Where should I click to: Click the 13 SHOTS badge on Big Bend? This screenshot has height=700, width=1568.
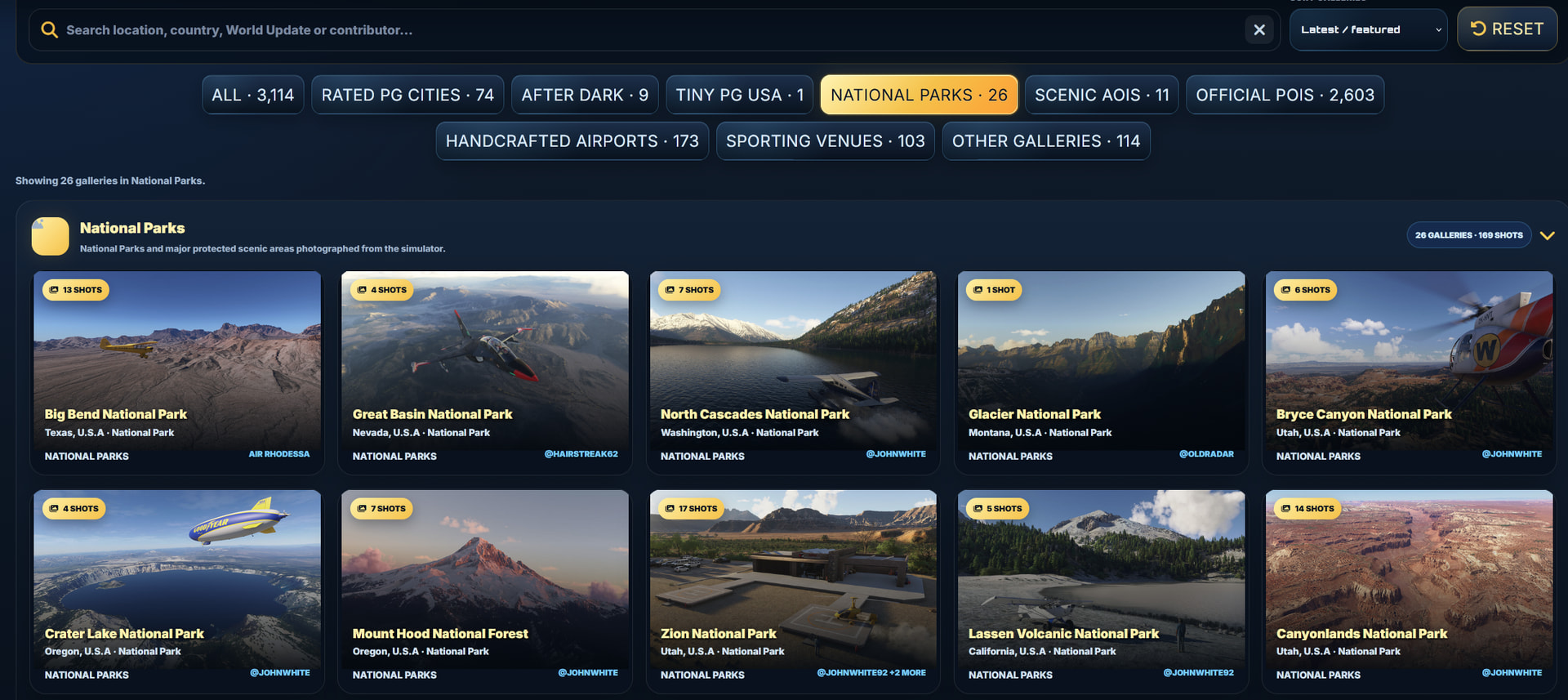[x=76, y=290]
